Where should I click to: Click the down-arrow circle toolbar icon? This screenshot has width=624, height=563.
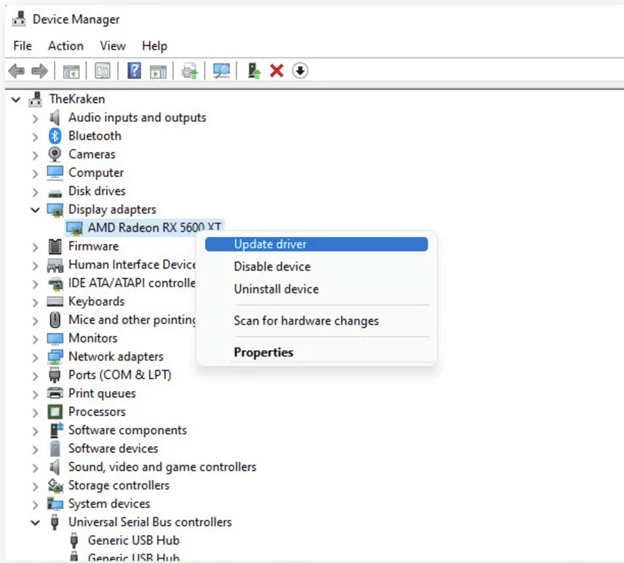pyautogui.click(x=300, y=71)
